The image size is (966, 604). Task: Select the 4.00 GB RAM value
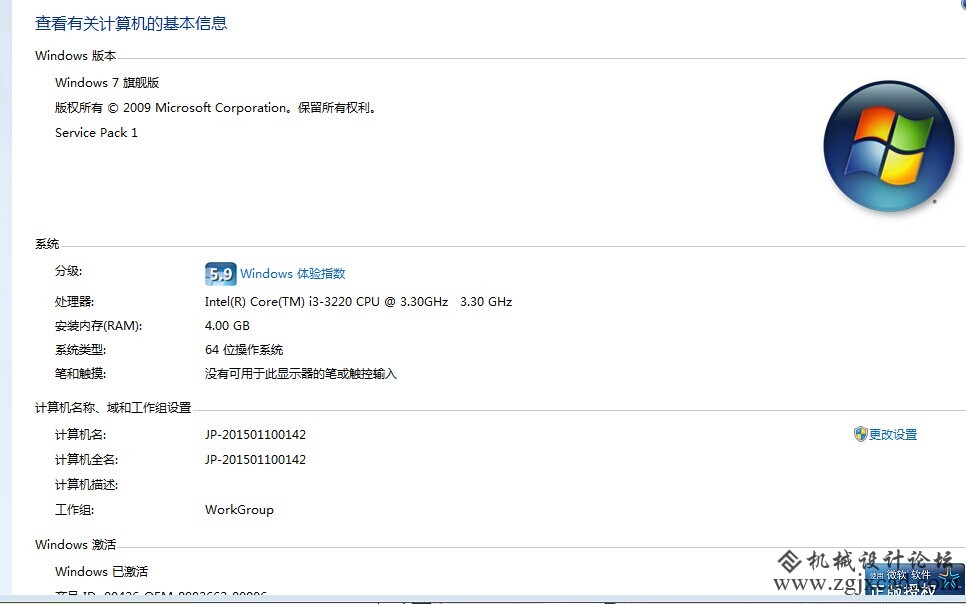[227, 325]
